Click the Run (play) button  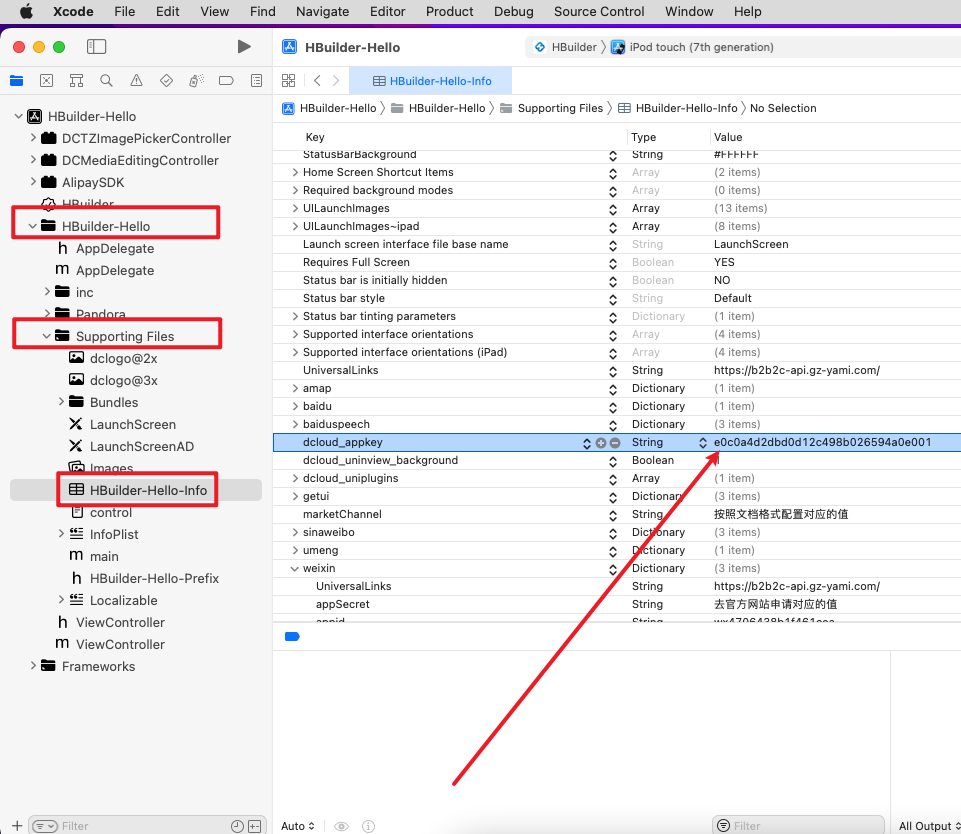(244, 47)
